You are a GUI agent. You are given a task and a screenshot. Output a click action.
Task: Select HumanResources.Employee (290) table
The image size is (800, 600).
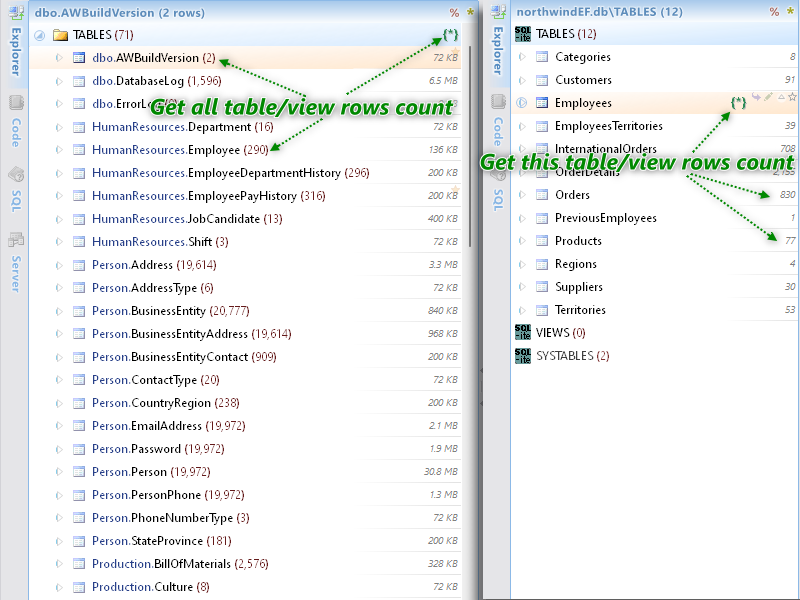[x=245, y=150]
